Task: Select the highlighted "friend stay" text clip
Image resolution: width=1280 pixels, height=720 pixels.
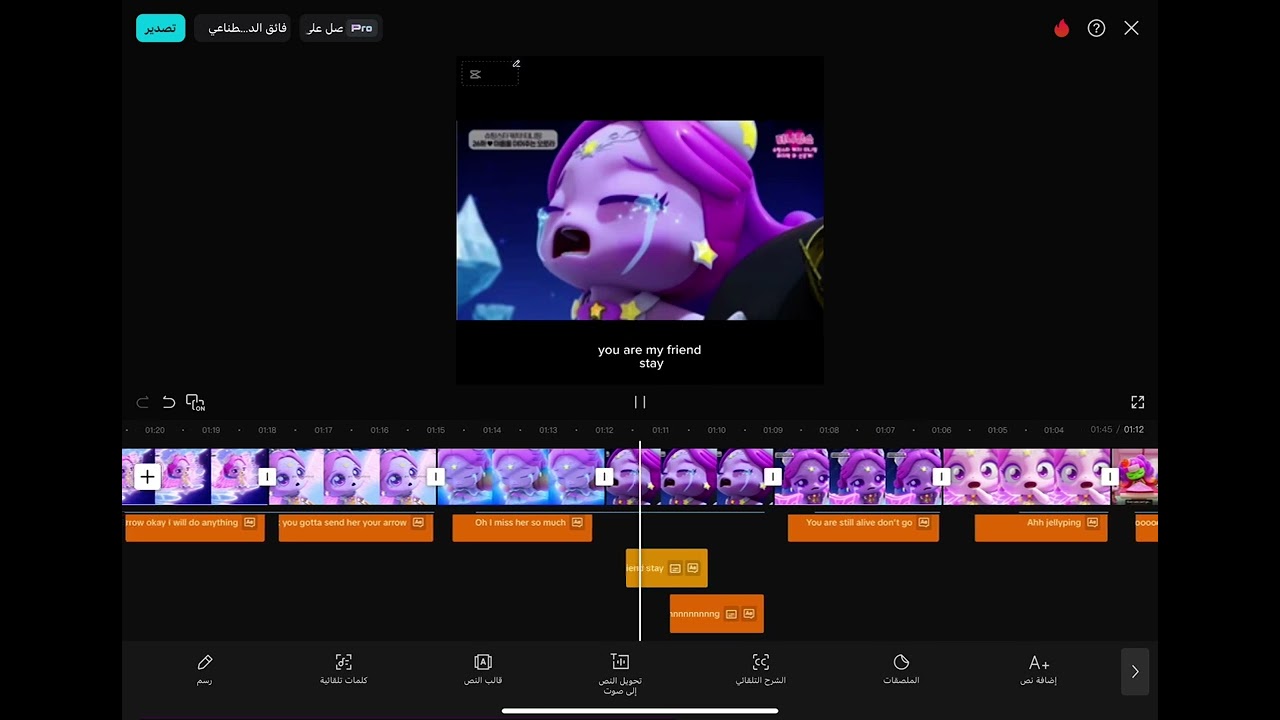Action: point(667,568)
